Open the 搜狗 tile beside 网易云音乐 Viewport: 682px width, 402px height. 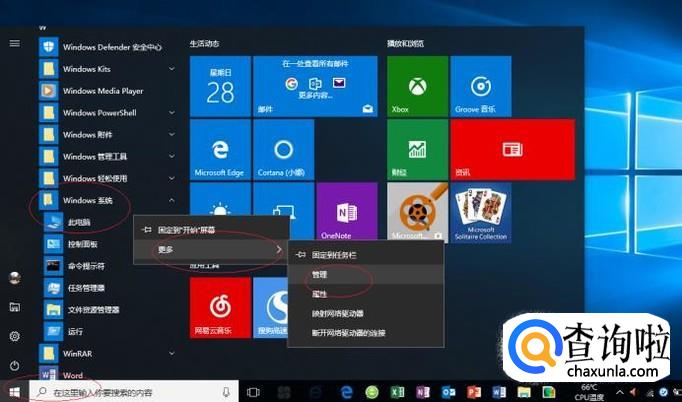pos(271,308)
